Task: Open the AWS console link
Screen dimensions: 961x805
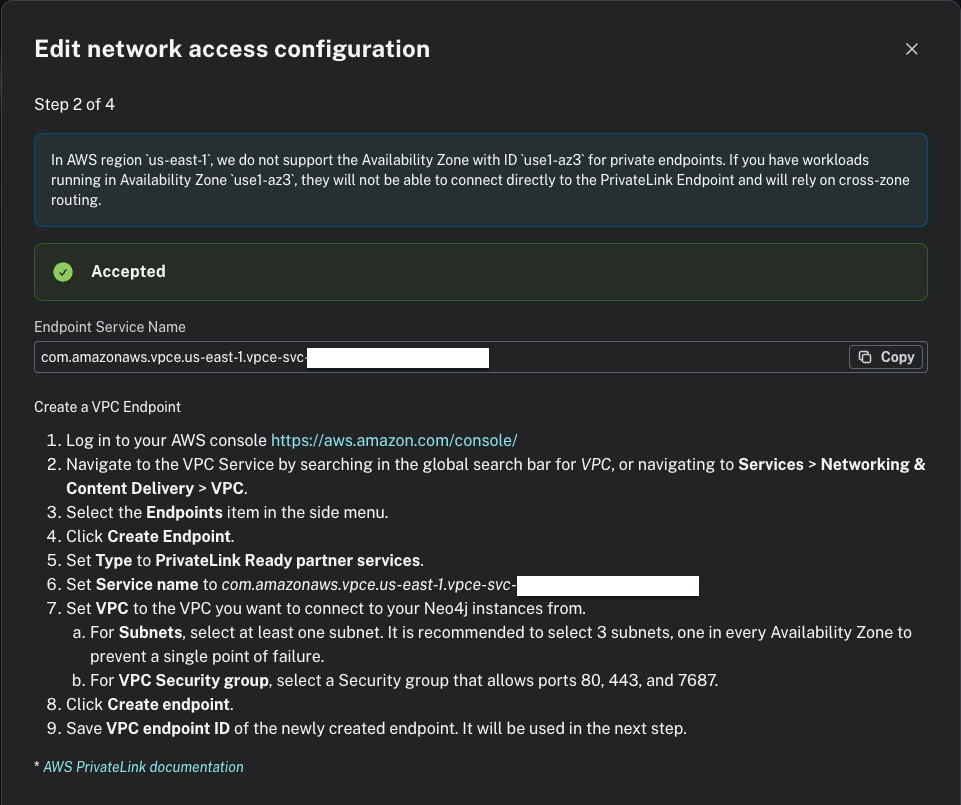Action: 394,440
